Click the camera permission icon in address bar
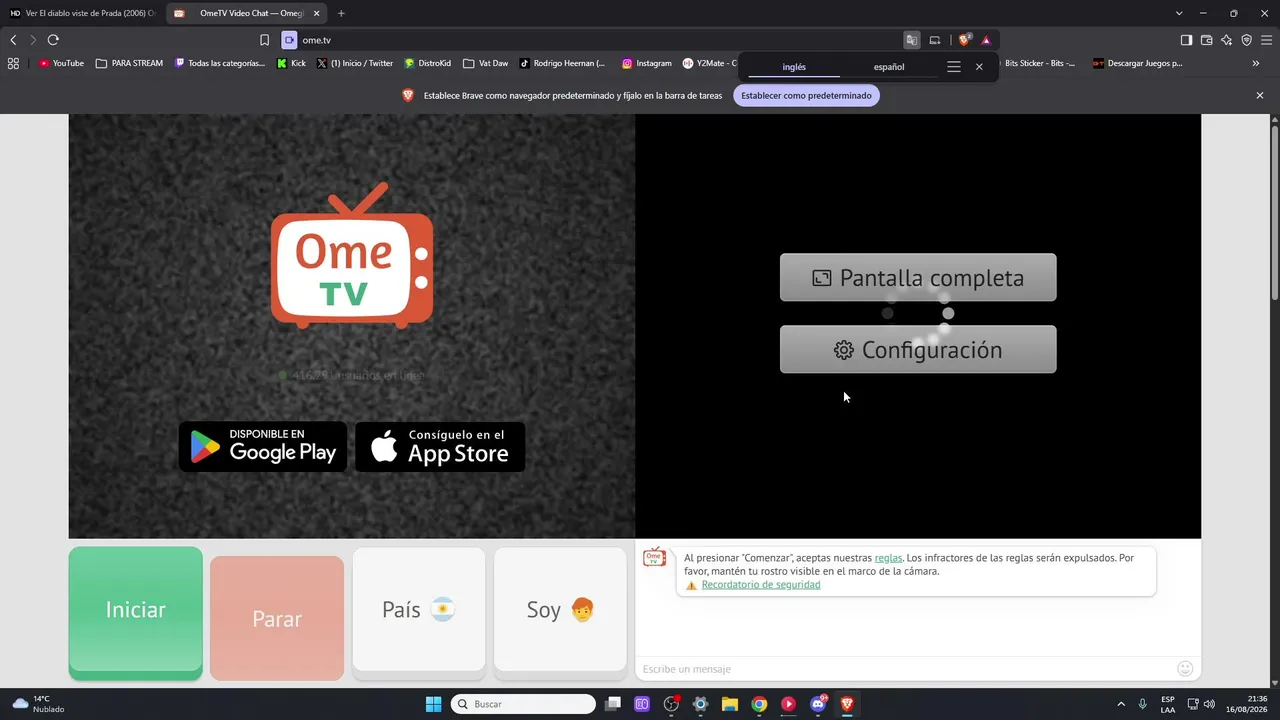 (x=289, y=40)
